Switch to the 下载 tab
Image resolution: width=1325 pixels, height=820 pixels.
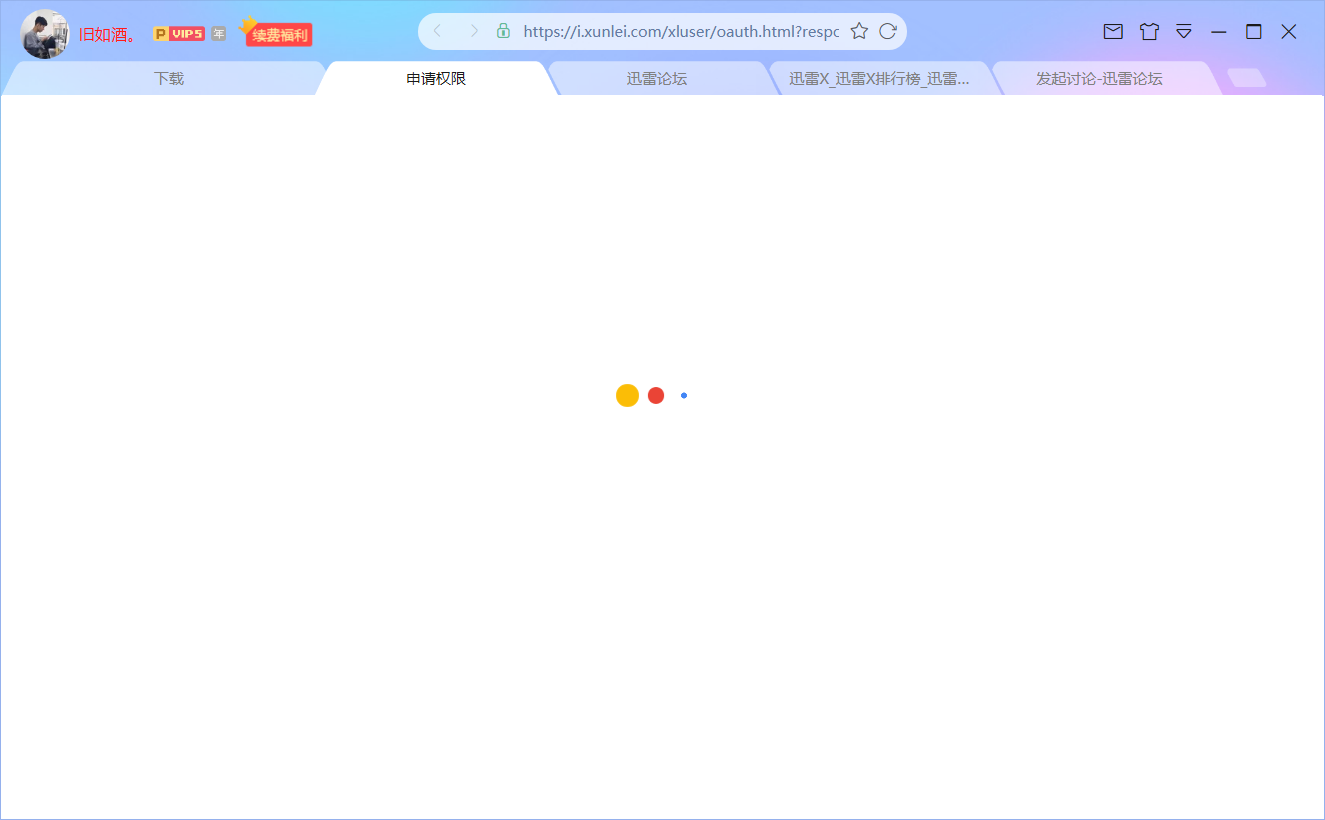pyautogui.click(x=168, y=77)
